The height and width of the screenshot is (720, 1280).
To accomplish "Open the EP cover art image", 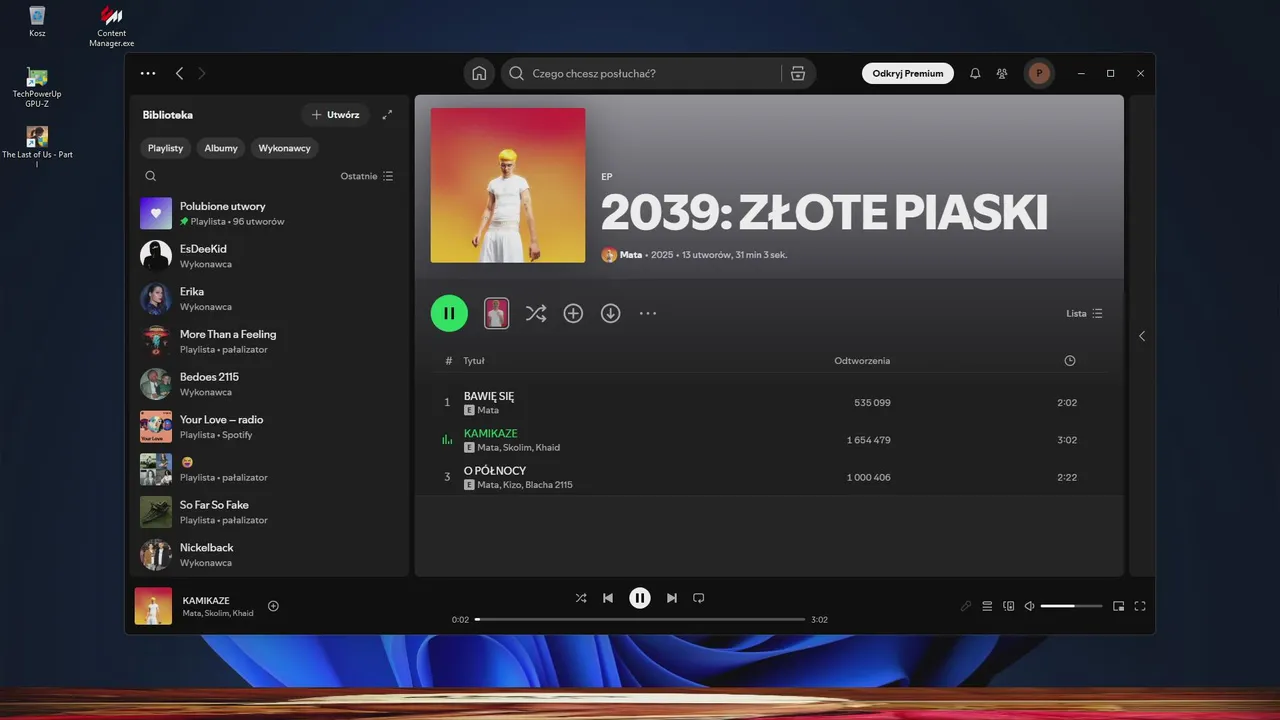I will 508,185.
